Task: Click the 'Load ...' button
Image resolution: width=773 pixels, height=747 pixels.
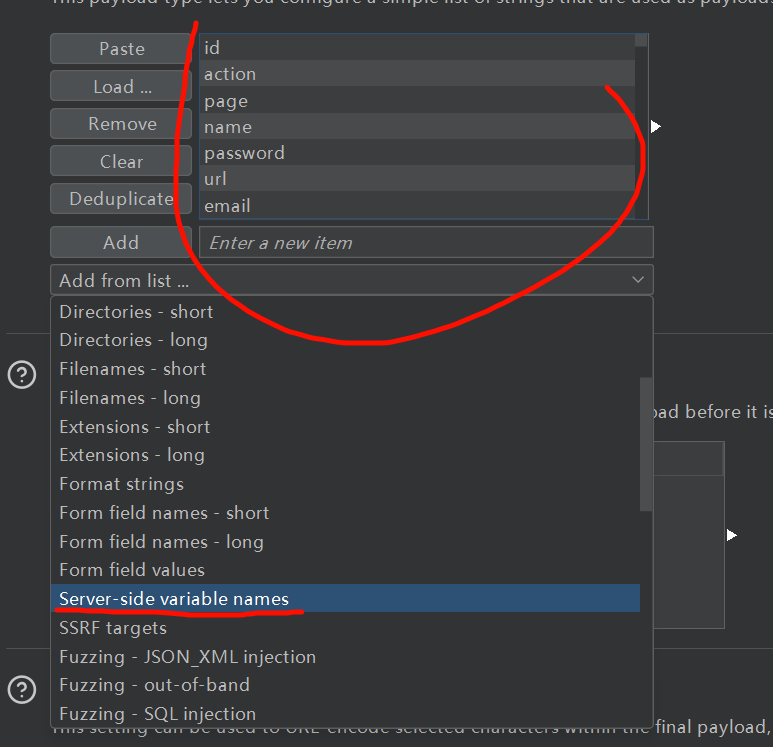Action: coord(122,87)
